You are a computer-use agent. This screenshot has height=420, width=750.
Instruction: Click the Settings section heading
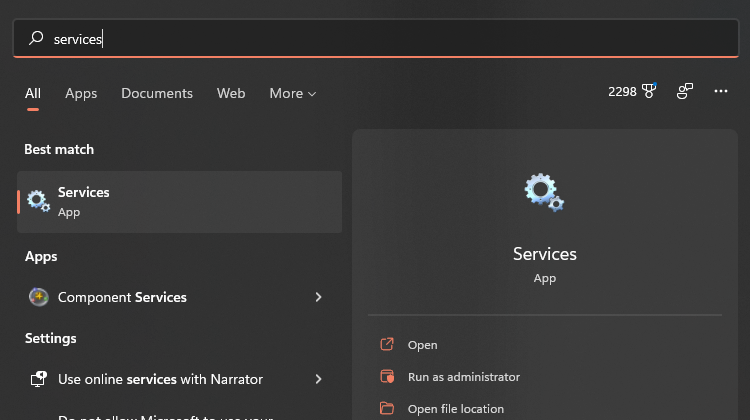pyautogui.click(x=50, y=338)
